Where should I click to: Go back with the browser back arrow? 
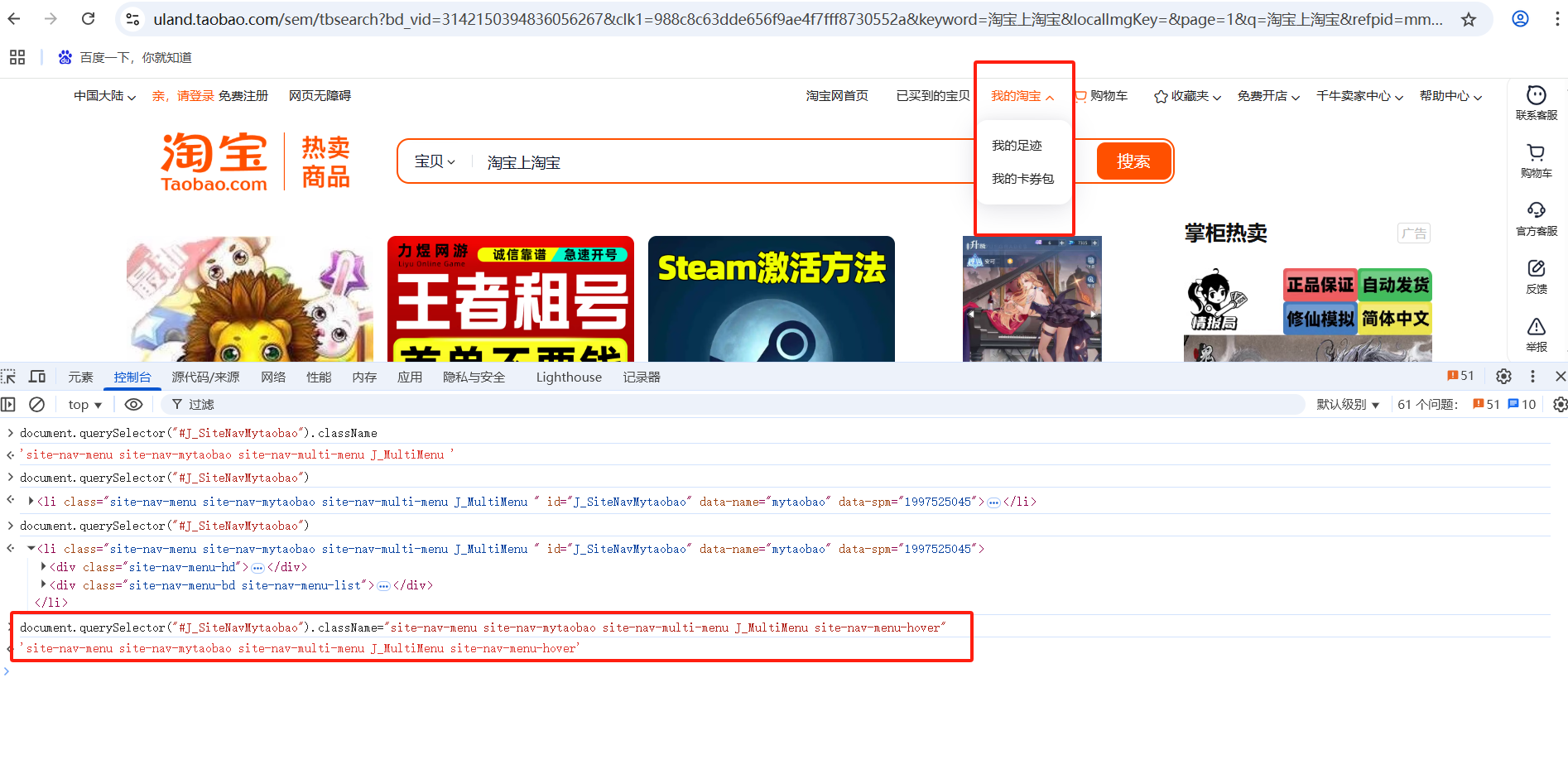(14, 19)
